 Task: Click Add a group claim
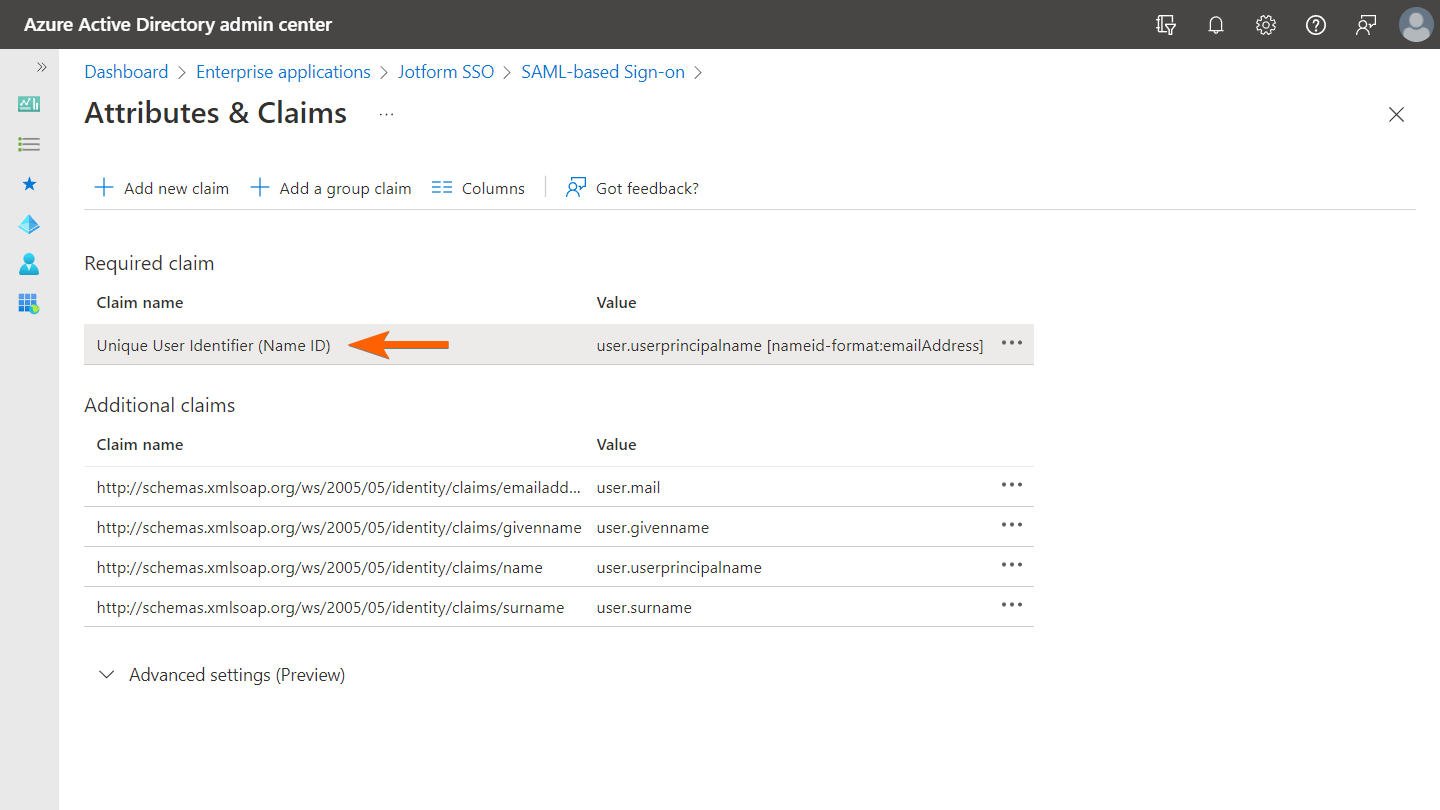(x=331, y=188)
